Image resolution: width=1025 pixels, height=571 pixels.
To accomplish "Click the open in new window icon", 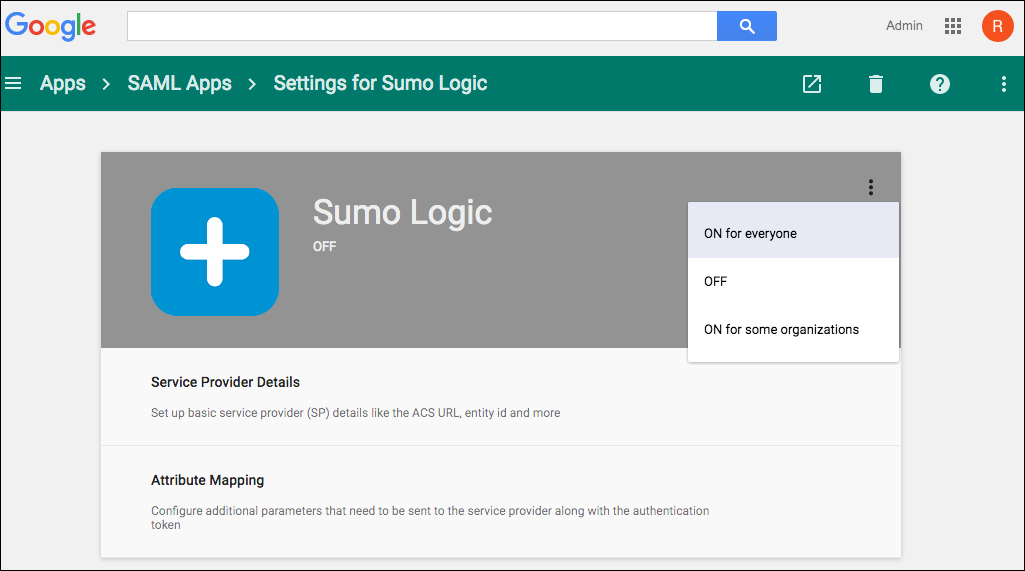I will 812,84.
